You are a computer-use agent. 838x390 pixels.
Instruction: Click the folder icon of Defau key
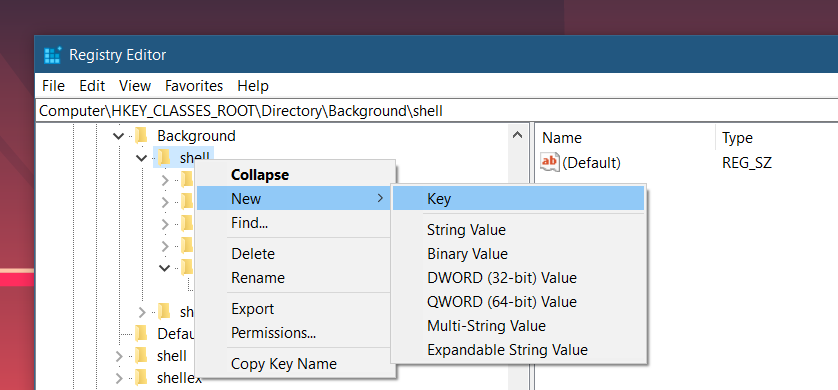(141, 333)
